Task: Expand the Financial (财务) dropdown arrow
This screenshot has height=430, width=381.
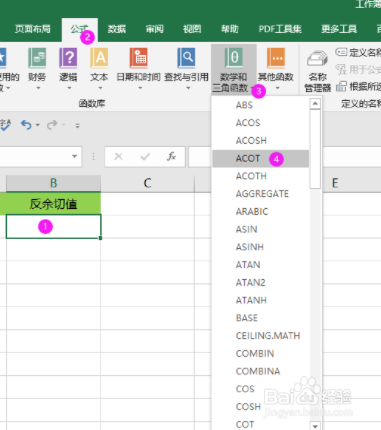Action: (38, 88)
